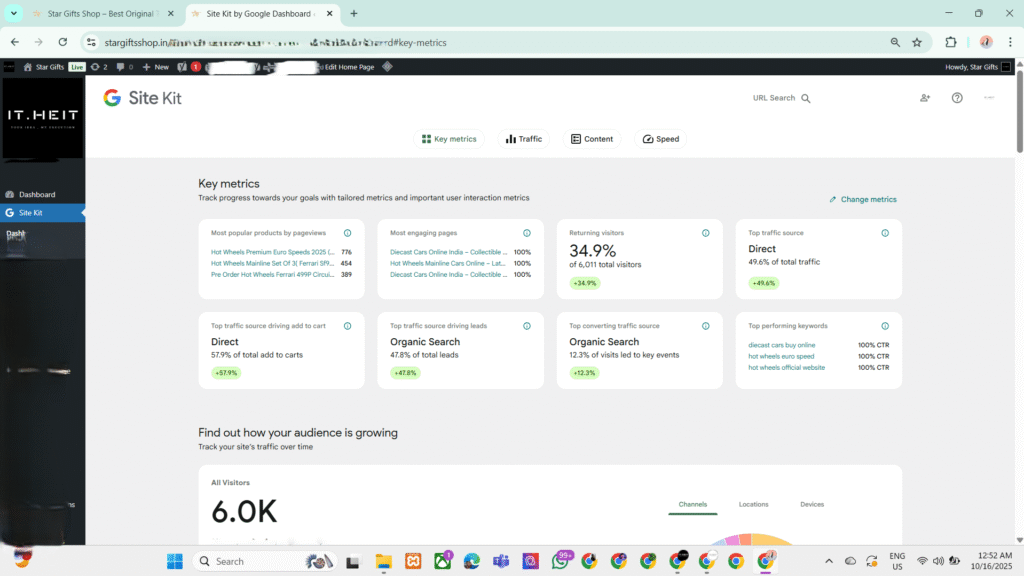Click Edit Home Page in admin bar

(x=349, y=67)
